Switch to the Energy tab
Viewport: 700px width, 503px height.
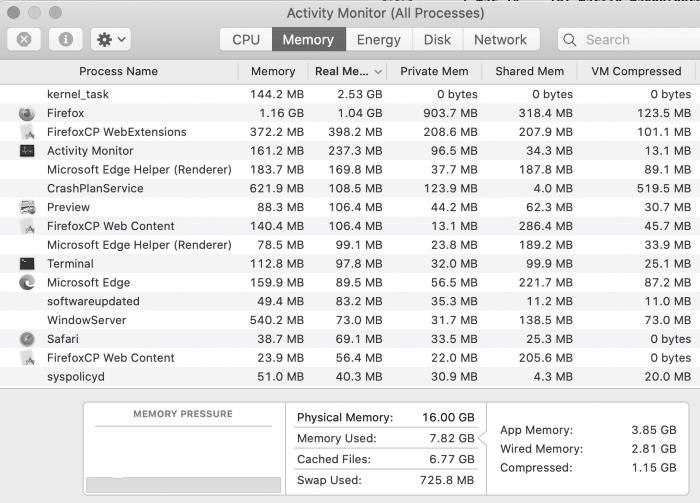point(379,40)
